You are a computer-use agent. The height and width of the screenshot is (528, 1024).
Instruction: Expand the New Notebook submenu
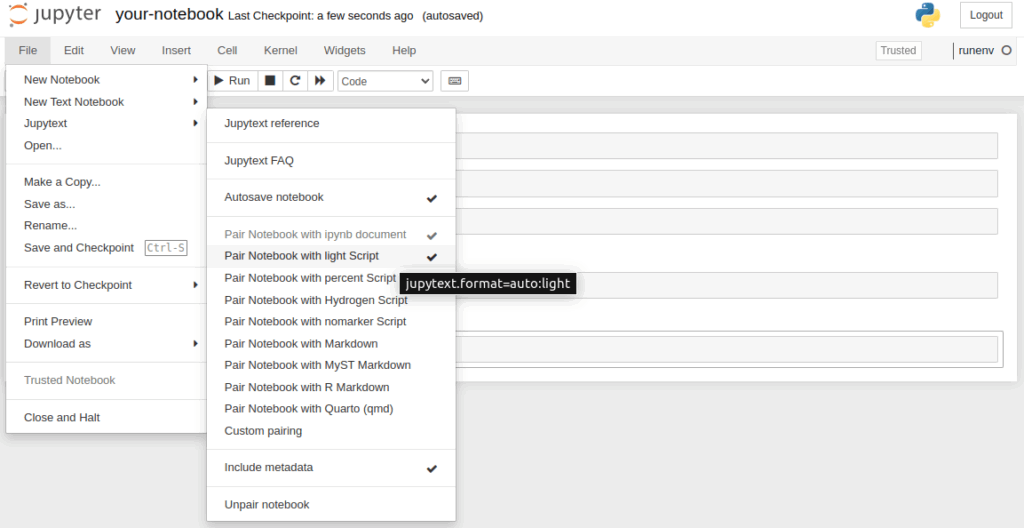coord(106,80)
